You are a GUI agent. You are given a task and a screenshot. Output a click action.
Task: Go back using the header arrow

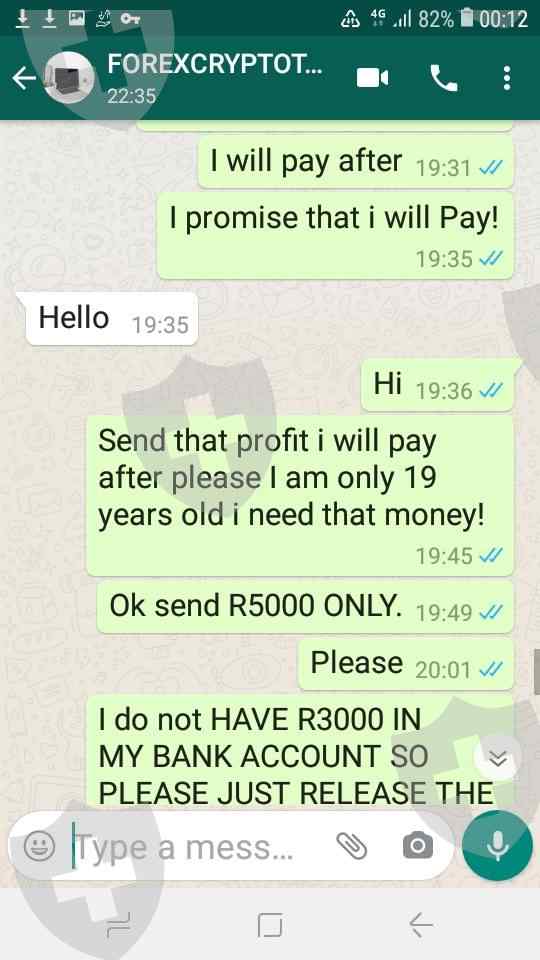[24, 78]
